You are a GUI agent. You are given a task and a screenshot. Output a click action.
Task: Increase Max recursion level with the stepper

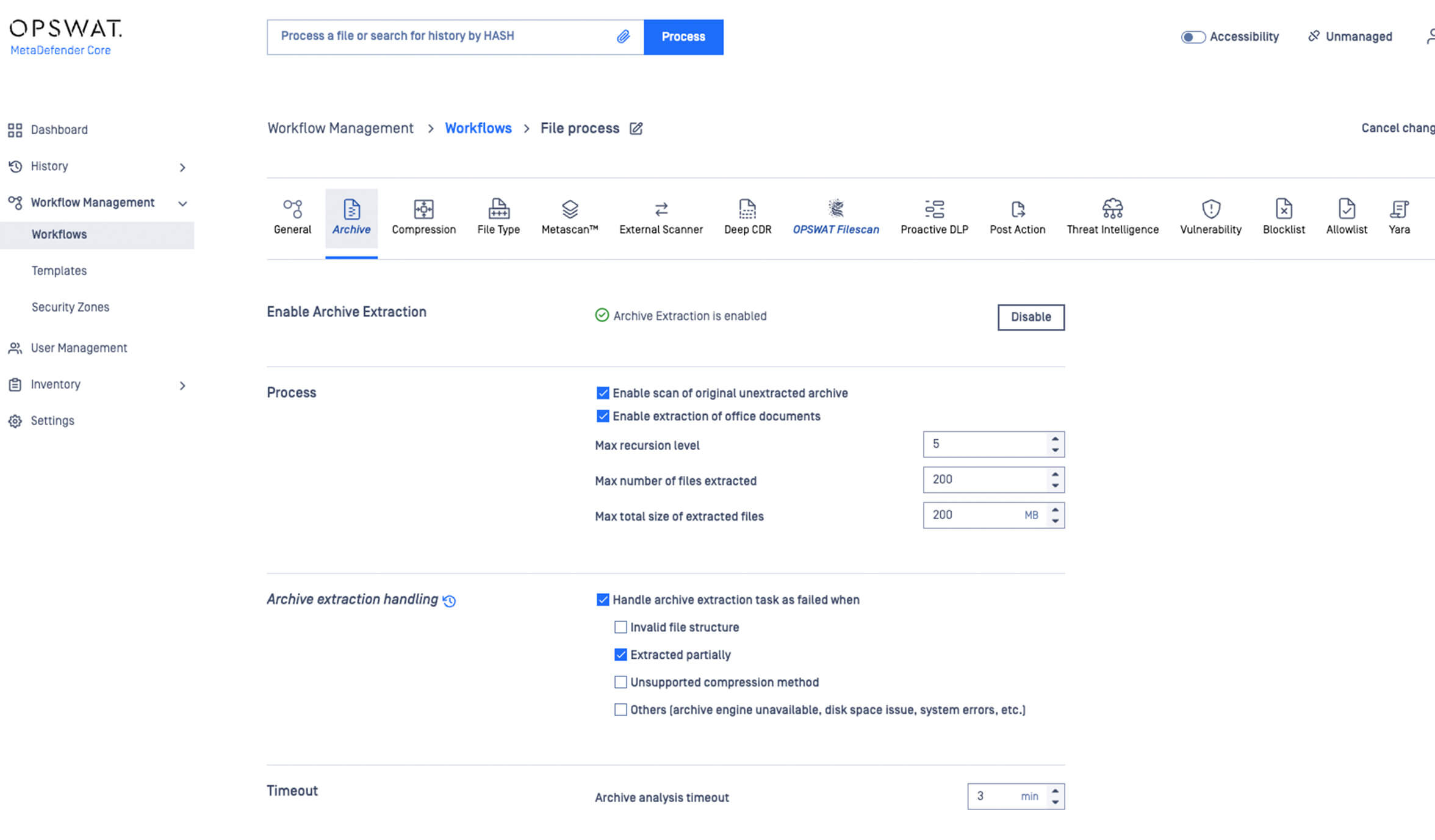pyautogui.click(x=1055, y=440)
